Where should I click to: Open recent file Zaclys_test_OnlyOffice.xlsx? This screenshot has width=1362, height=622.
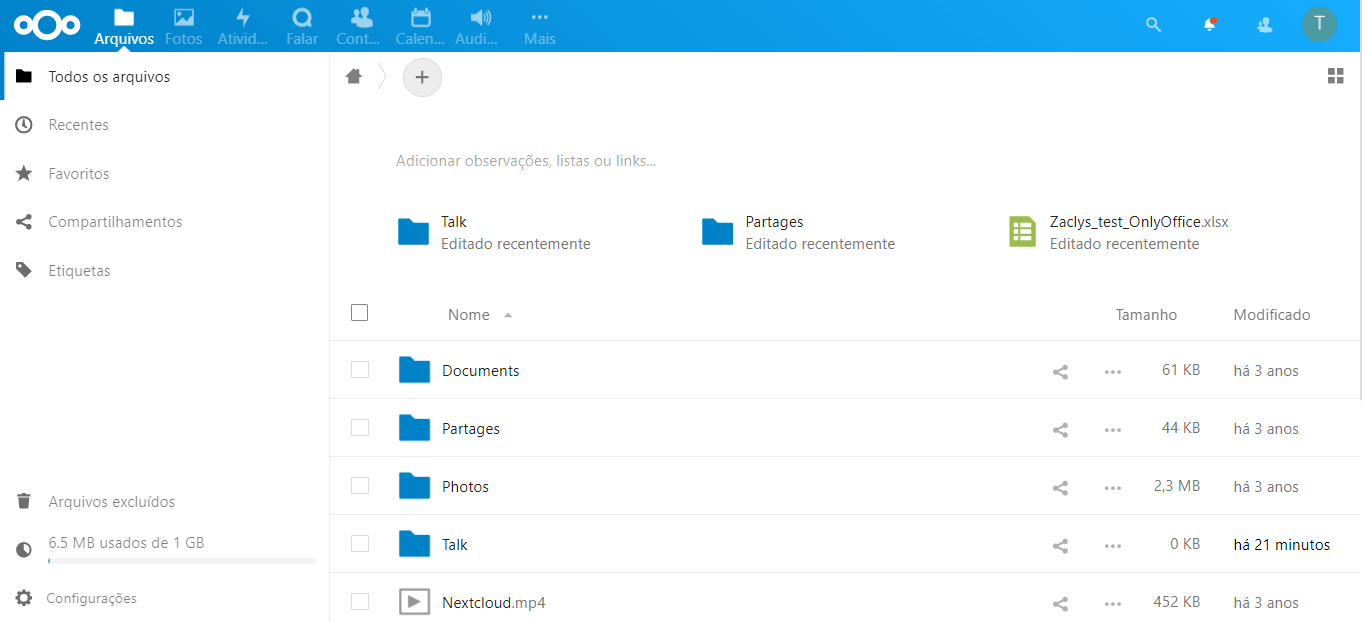tap(1118, 232)
